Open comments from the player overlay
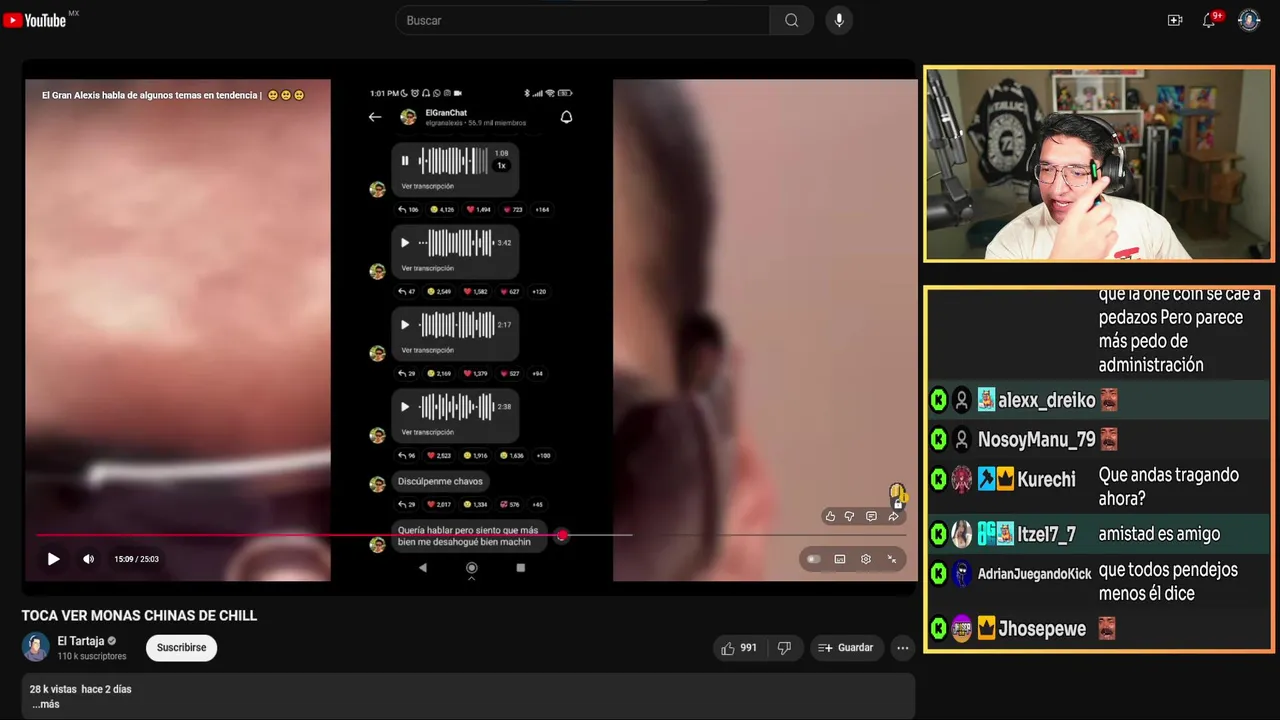The width and height of the screenshot is (1280, 720). click(871, 516)
